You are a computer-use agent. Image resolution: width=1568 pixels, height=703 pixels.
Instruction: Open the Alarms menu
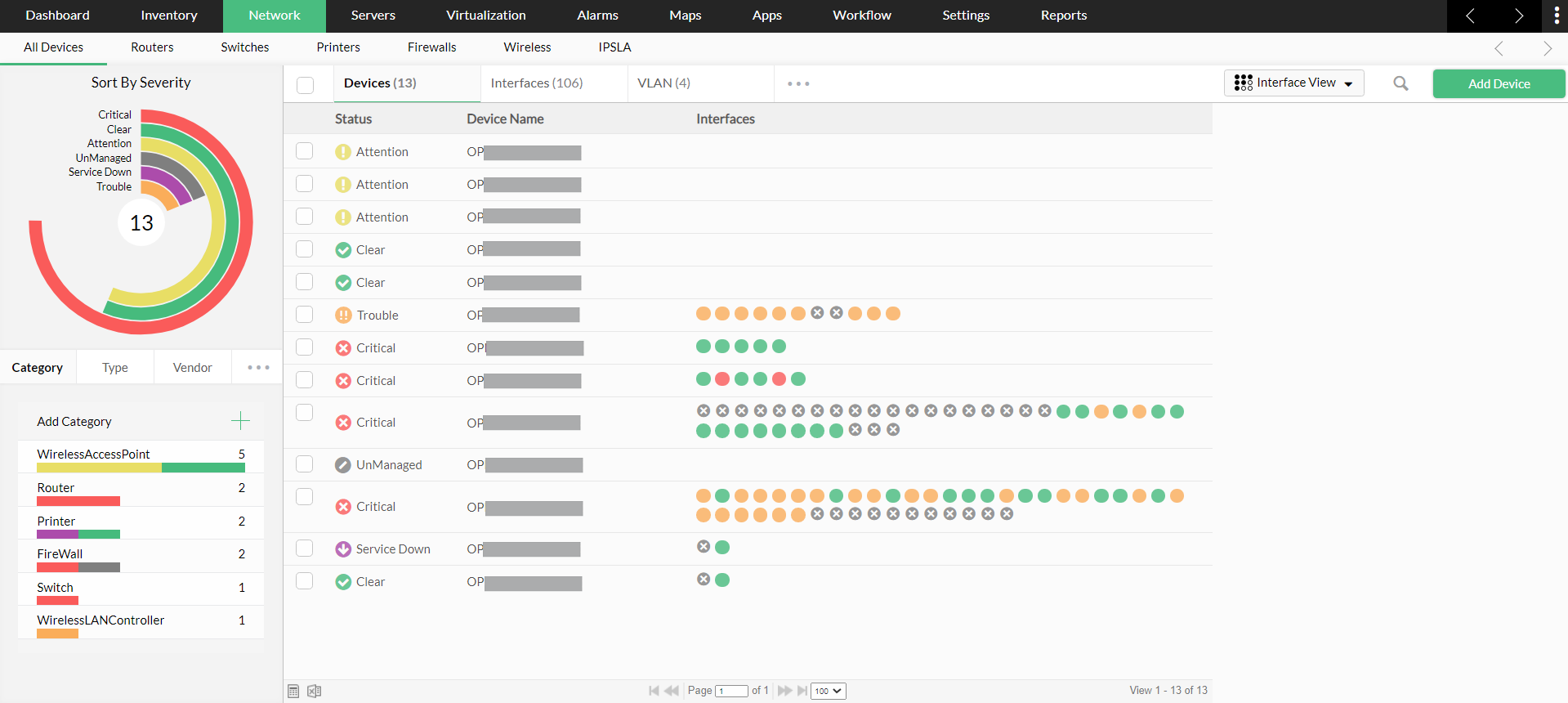tap(597, 16)
